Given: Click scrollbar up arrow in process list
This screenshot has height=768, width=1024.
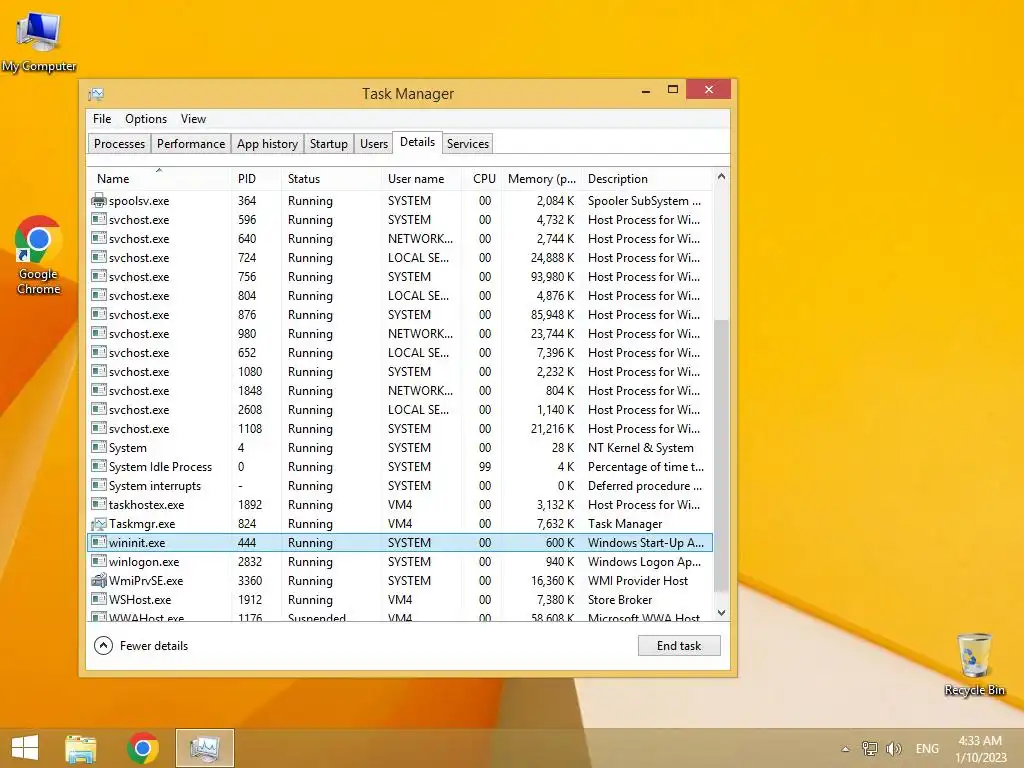Looking at the screenshot, I should click(722, 177).
